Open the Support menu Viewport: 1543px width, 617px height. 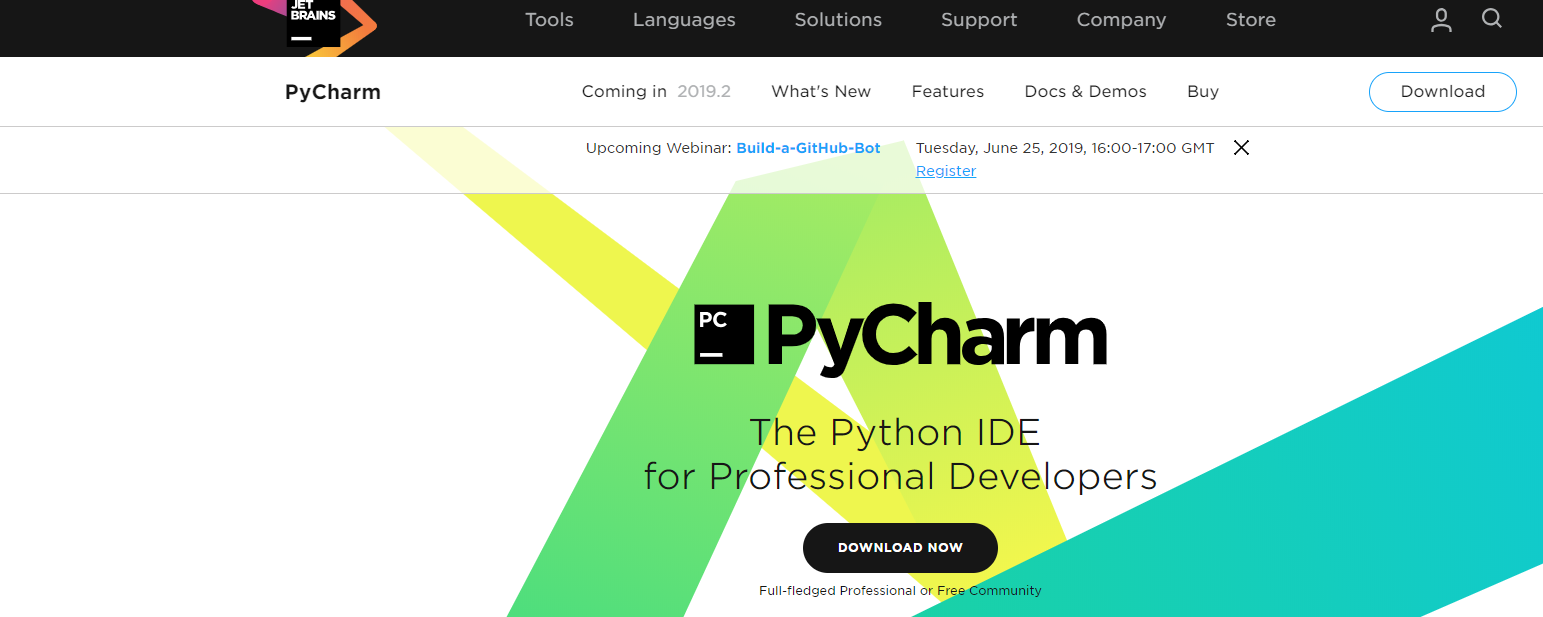tap(979, 20)
